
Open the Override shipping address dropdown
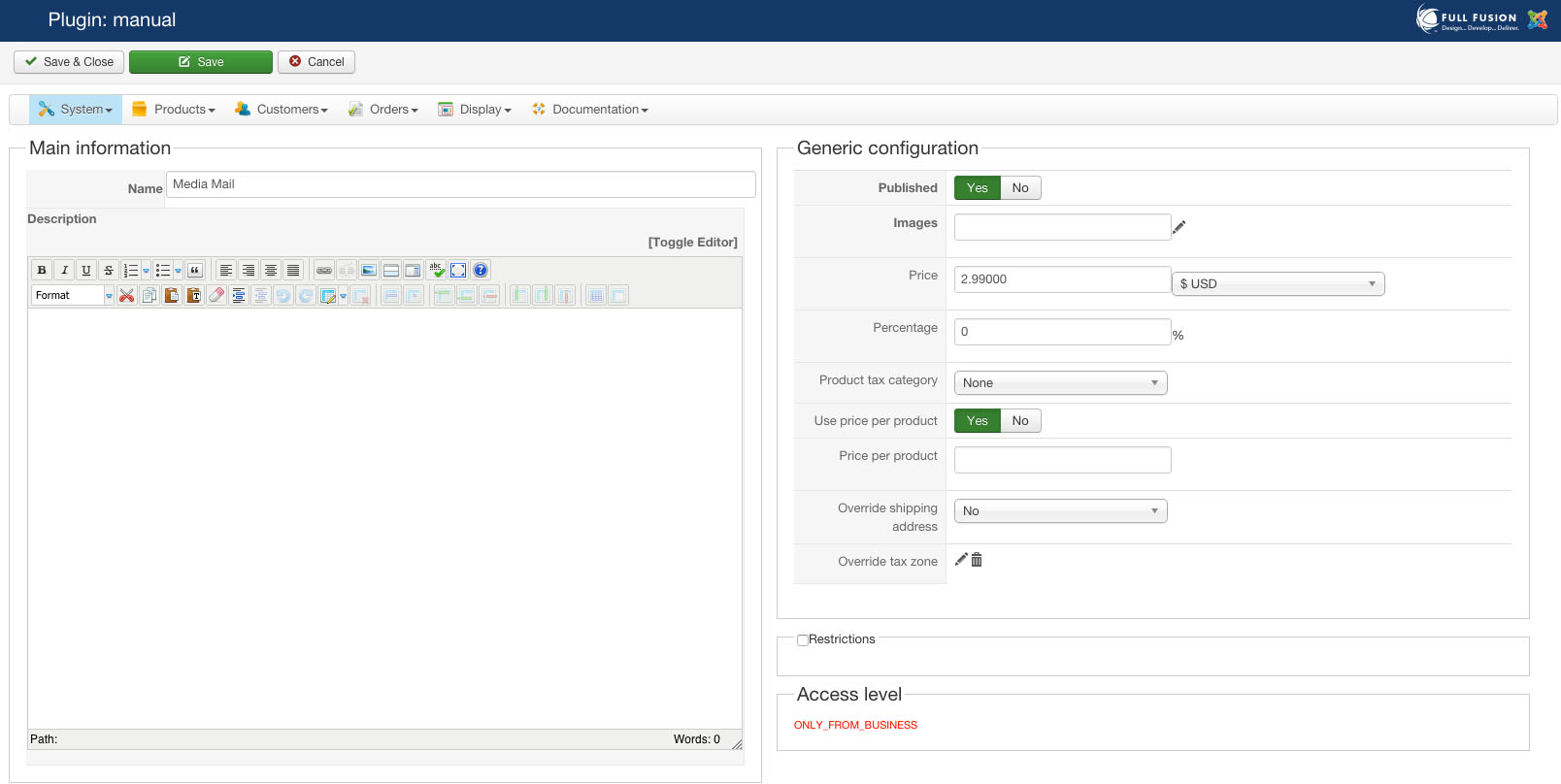point(1061,510)
